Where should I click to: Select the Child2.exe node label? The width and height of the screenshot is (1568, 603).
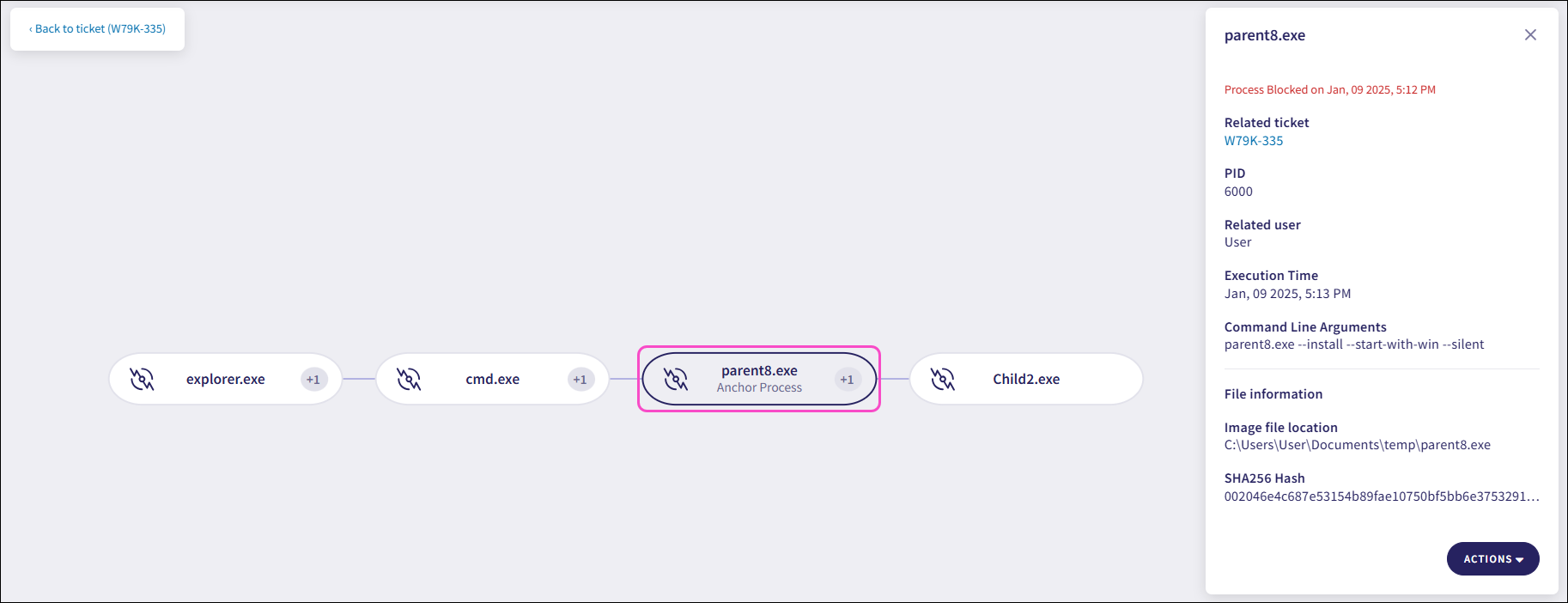pos(1026,379)
